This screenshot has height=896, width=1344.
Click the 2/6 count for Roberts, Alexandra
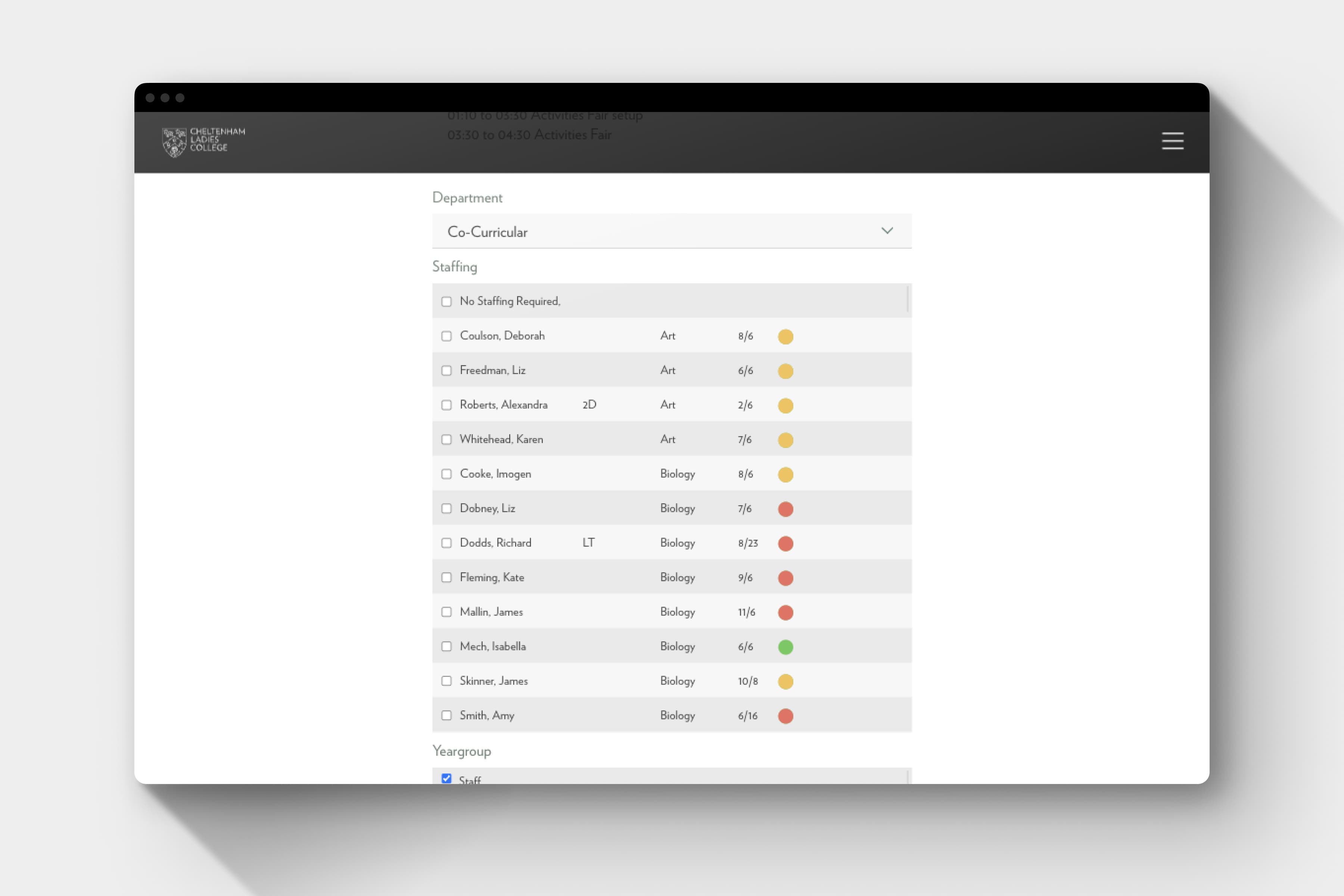pos(745,406)
